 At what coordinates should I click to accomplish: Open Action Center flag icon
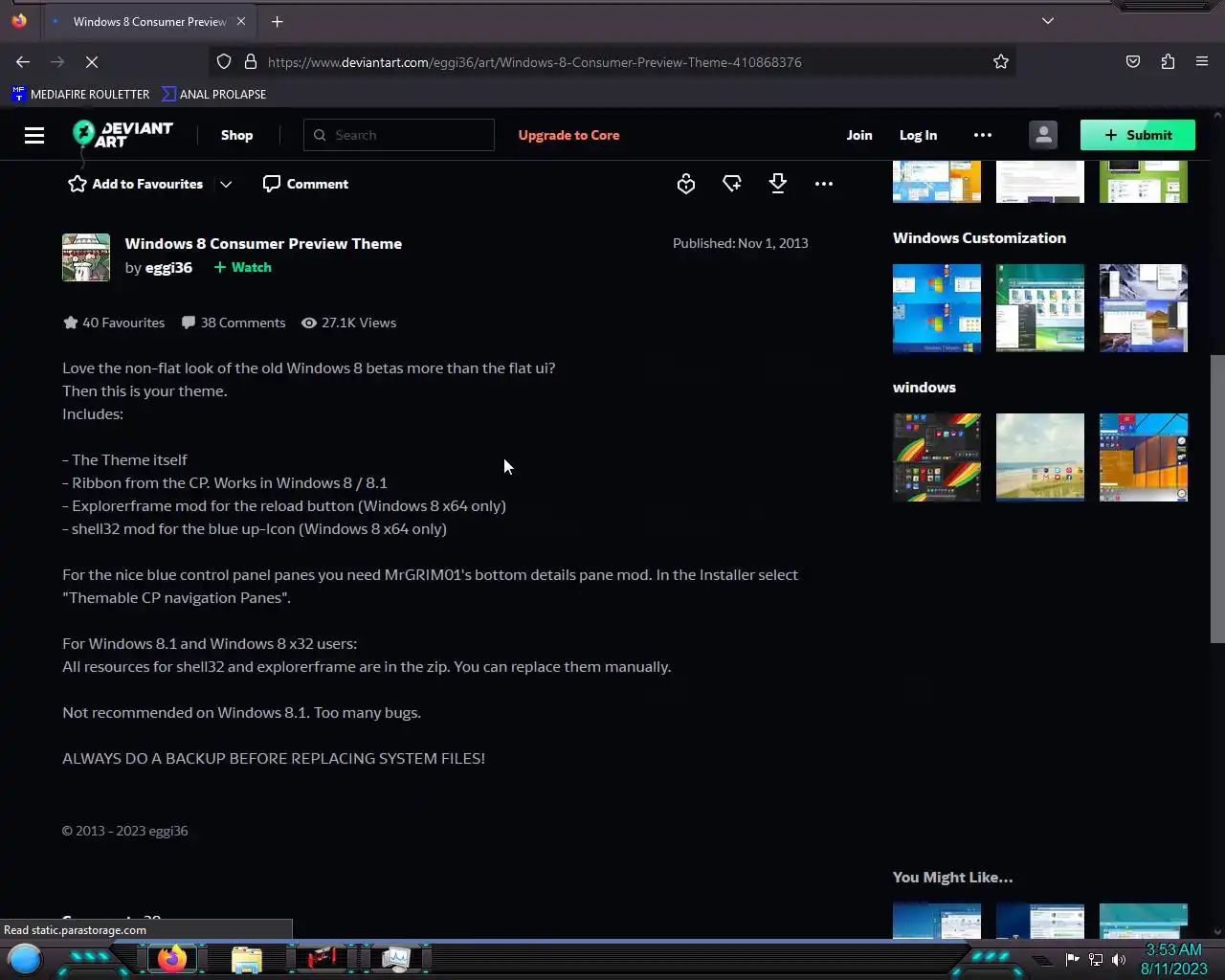1072,959
